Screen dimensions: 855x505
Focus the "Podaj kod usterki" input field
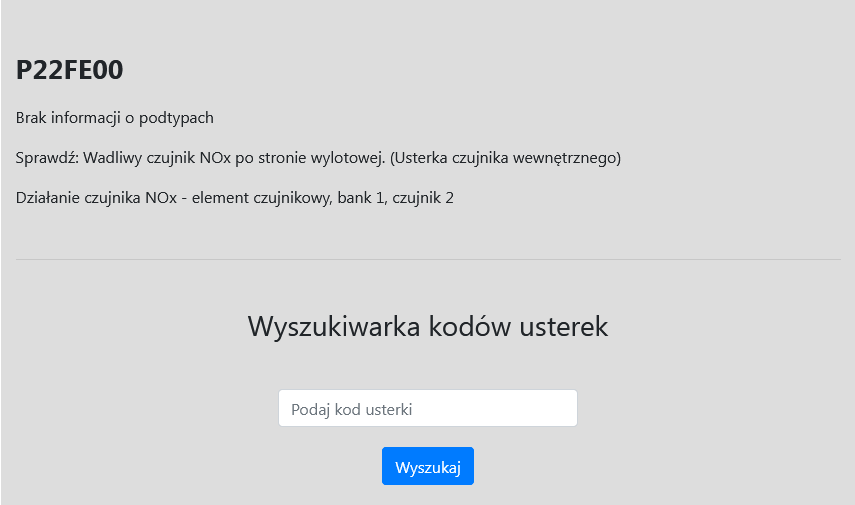coord(428,408)
